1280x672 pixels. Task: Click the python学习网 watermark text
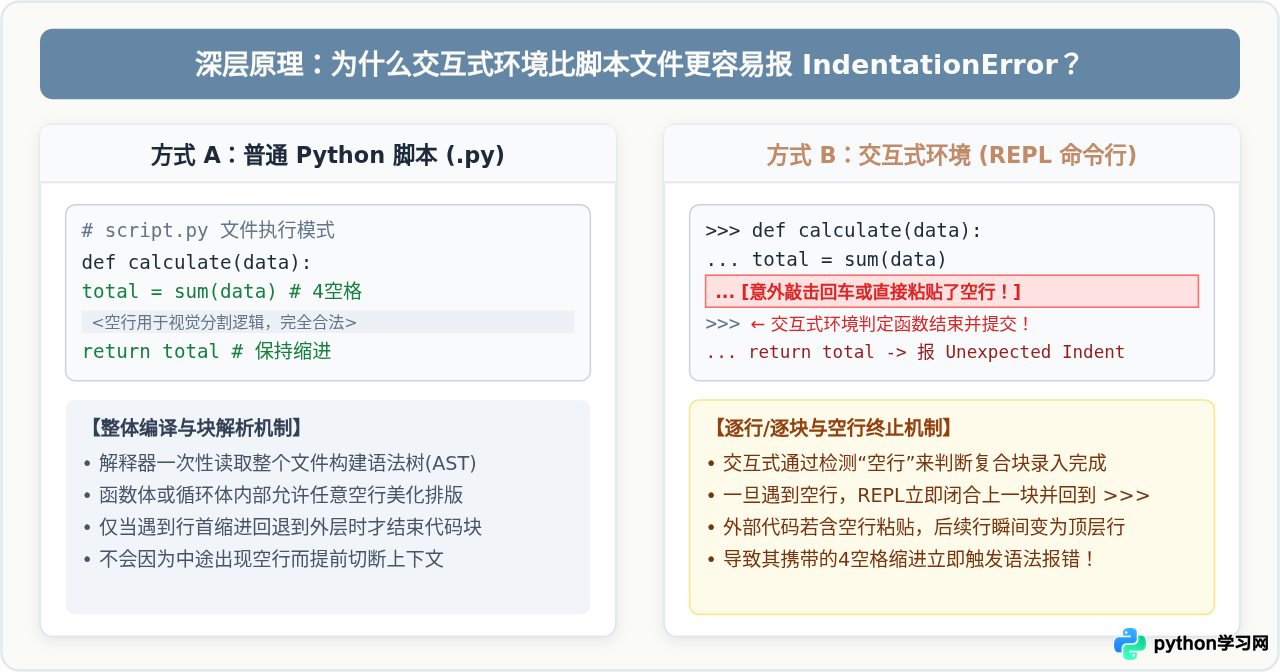(x=1211, y=644)
